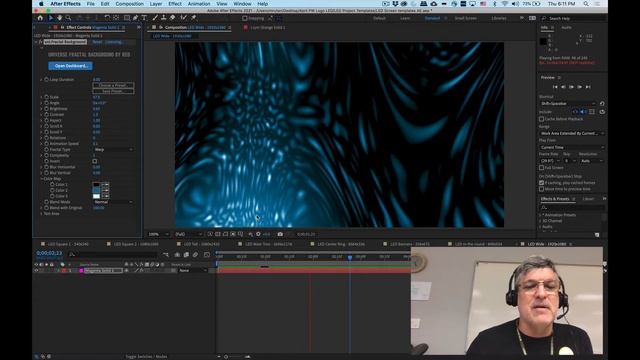Screen dimensions: 640x360
Task: Select the Roto Brush tool
Action: [183, 18]
